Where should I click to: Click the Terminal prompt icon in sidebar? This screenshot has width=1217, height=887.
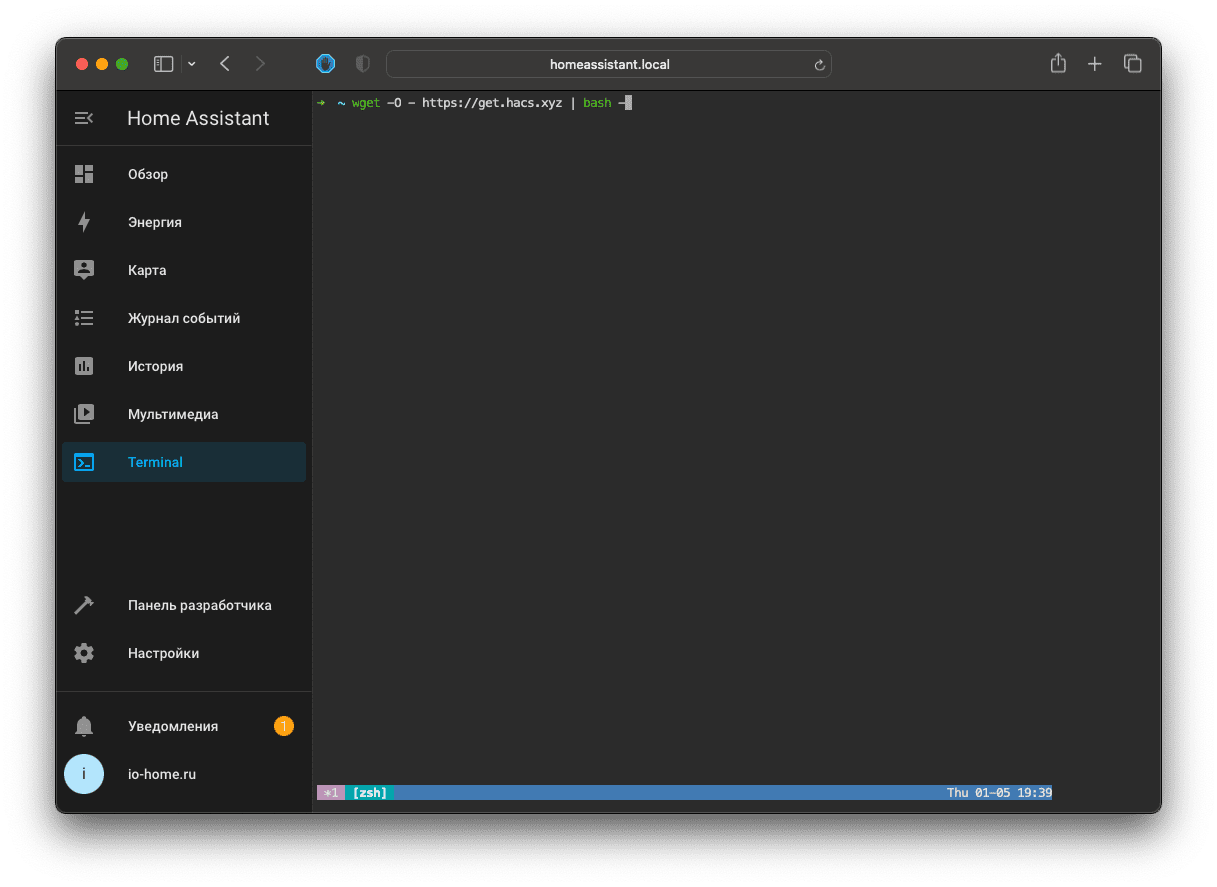point(84,461)
